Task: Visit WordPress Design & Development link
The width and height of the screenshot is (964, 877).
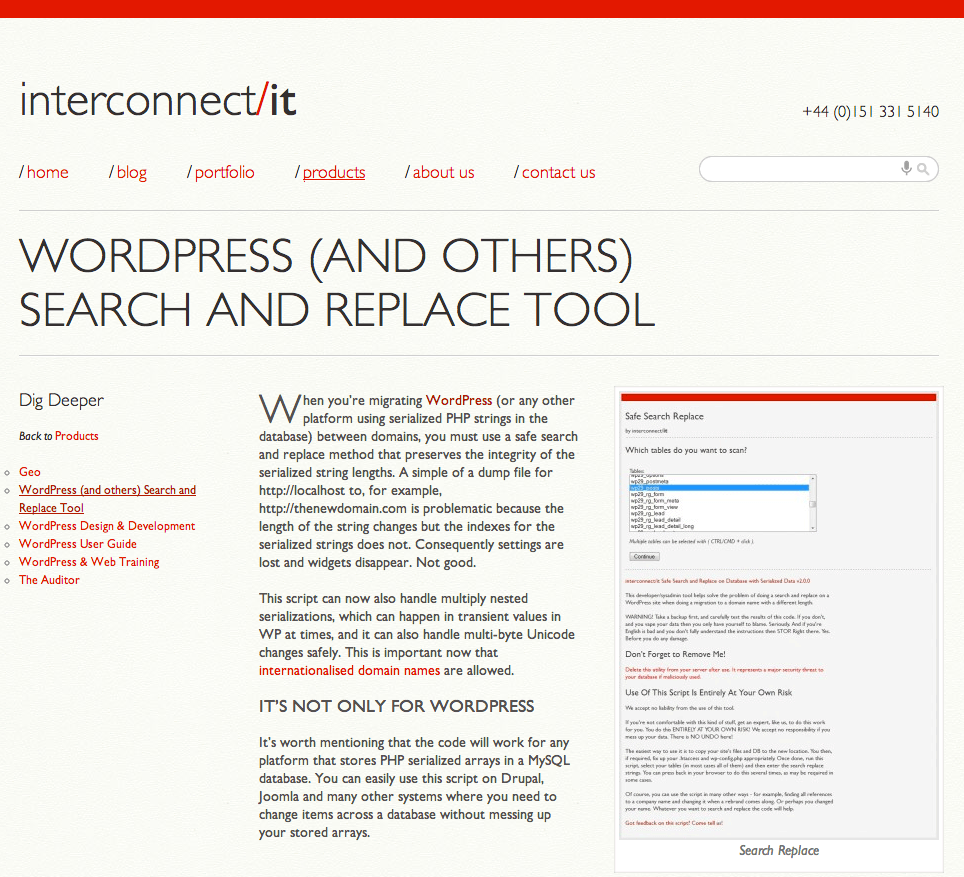Action: tap(107, 526)
